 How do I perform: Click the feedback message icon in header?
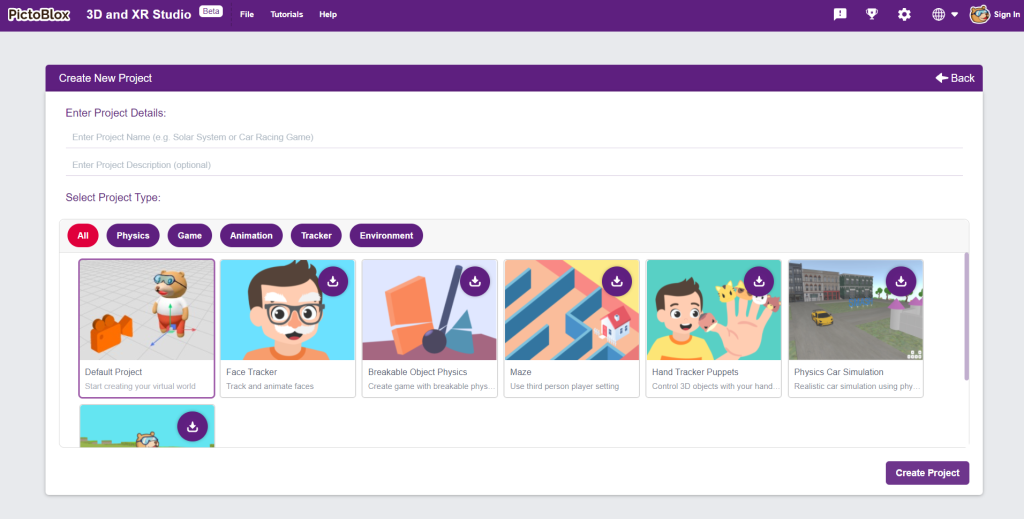coord(840,14)
